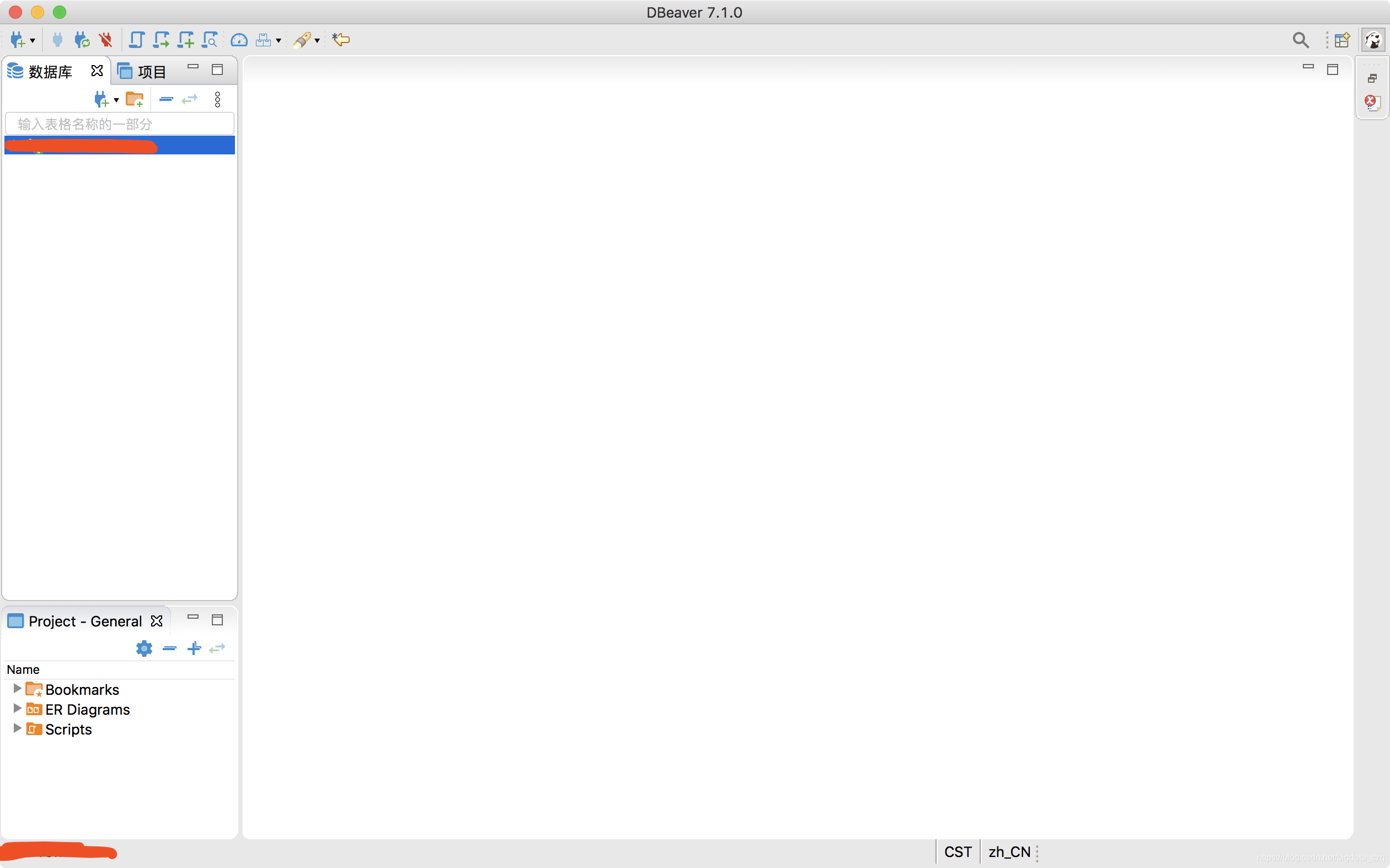Expand the Bookmarks folder
This screenshot has height=868, width=1390.
point(17,688)
